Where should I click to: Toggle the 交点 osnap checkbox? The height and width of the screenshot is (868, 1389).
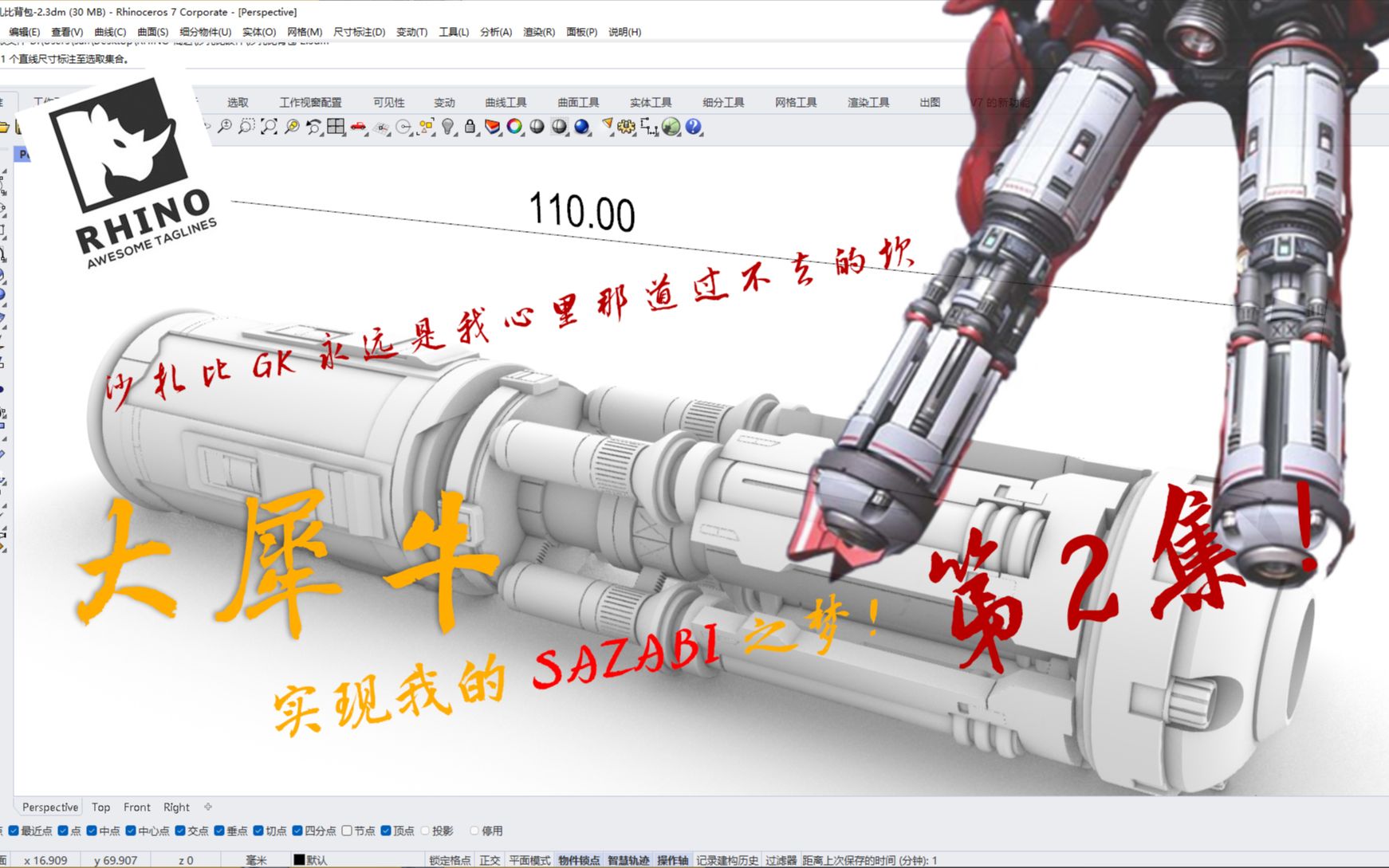(x=180, y=831)
